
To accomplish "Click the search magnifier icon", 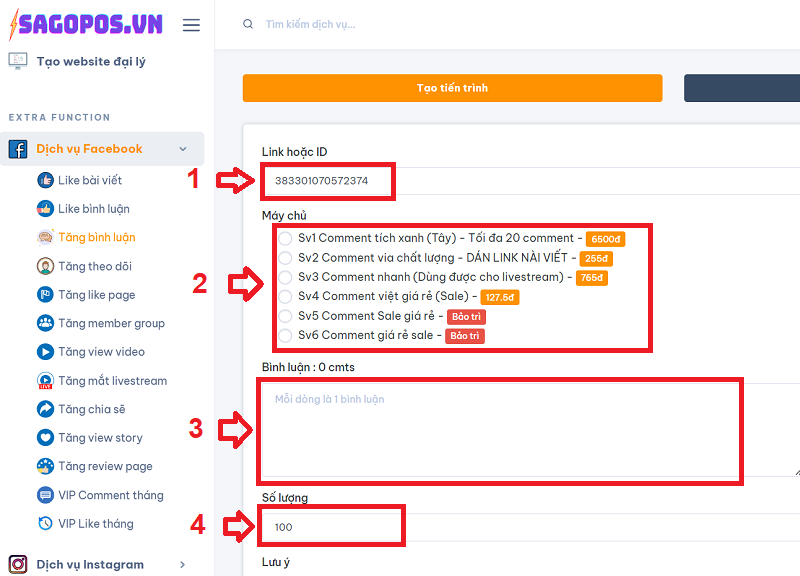I will point(248,24).
